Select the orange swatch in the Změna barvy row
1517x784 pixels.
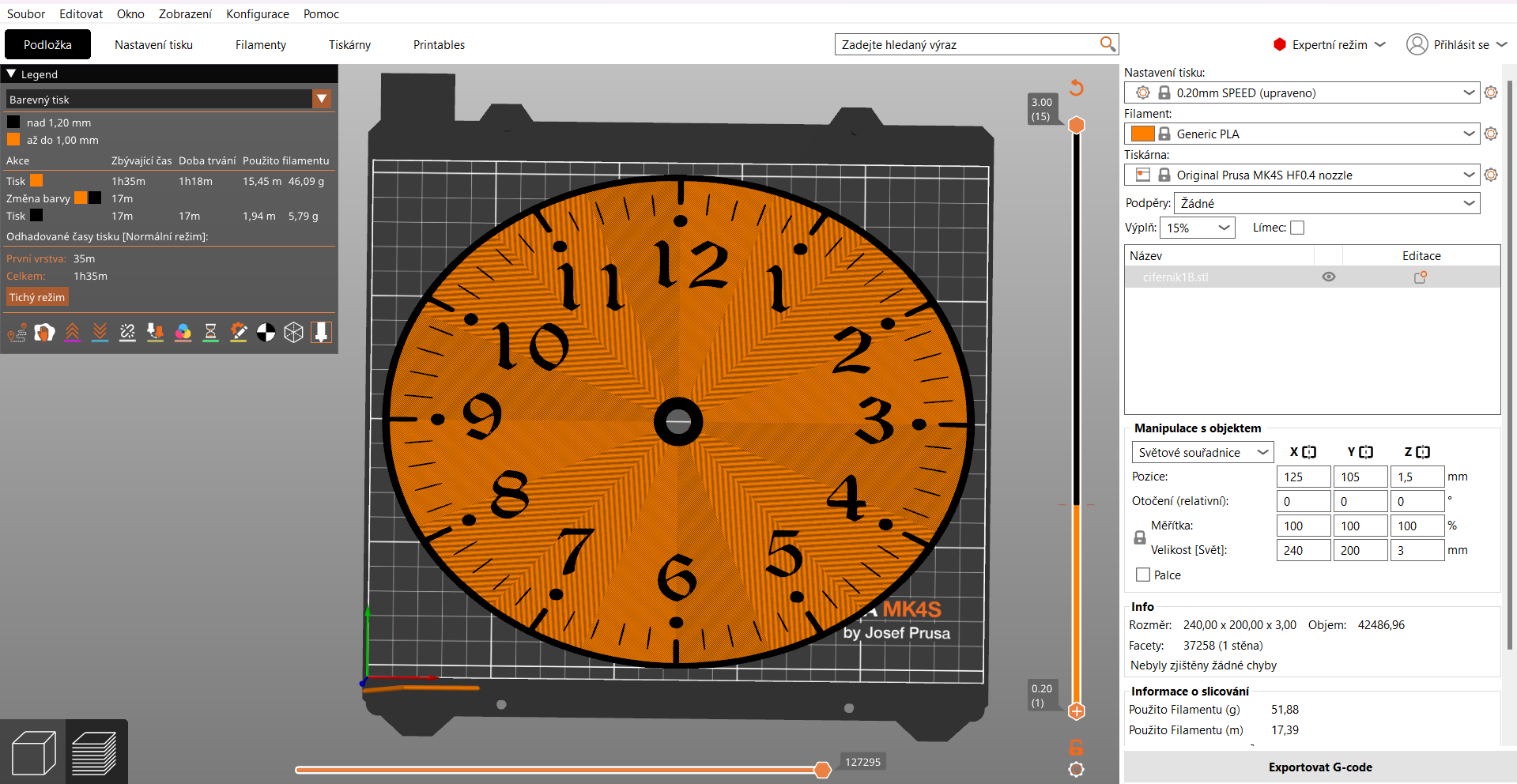pos(81,198)
